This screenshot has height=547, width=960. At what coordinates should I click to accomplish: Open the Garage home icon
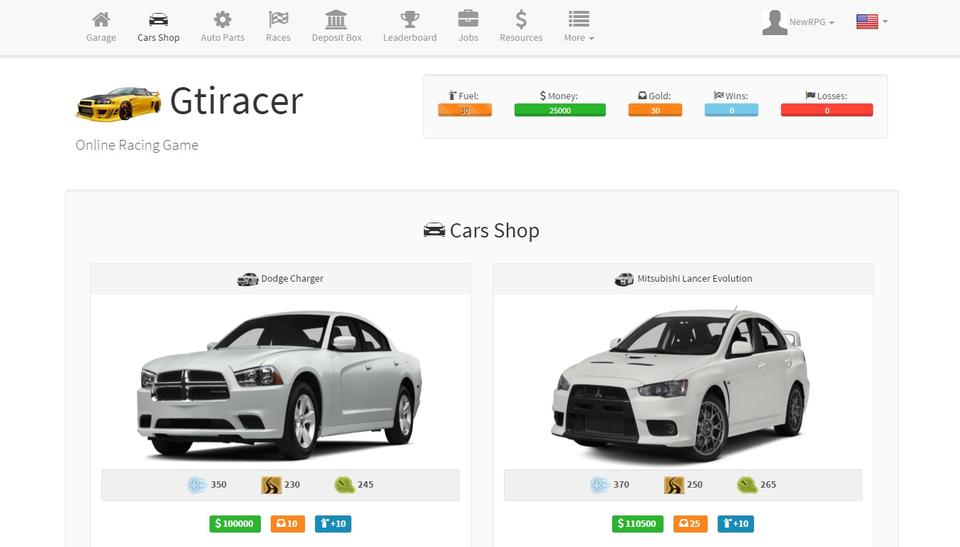click(101, 20)
